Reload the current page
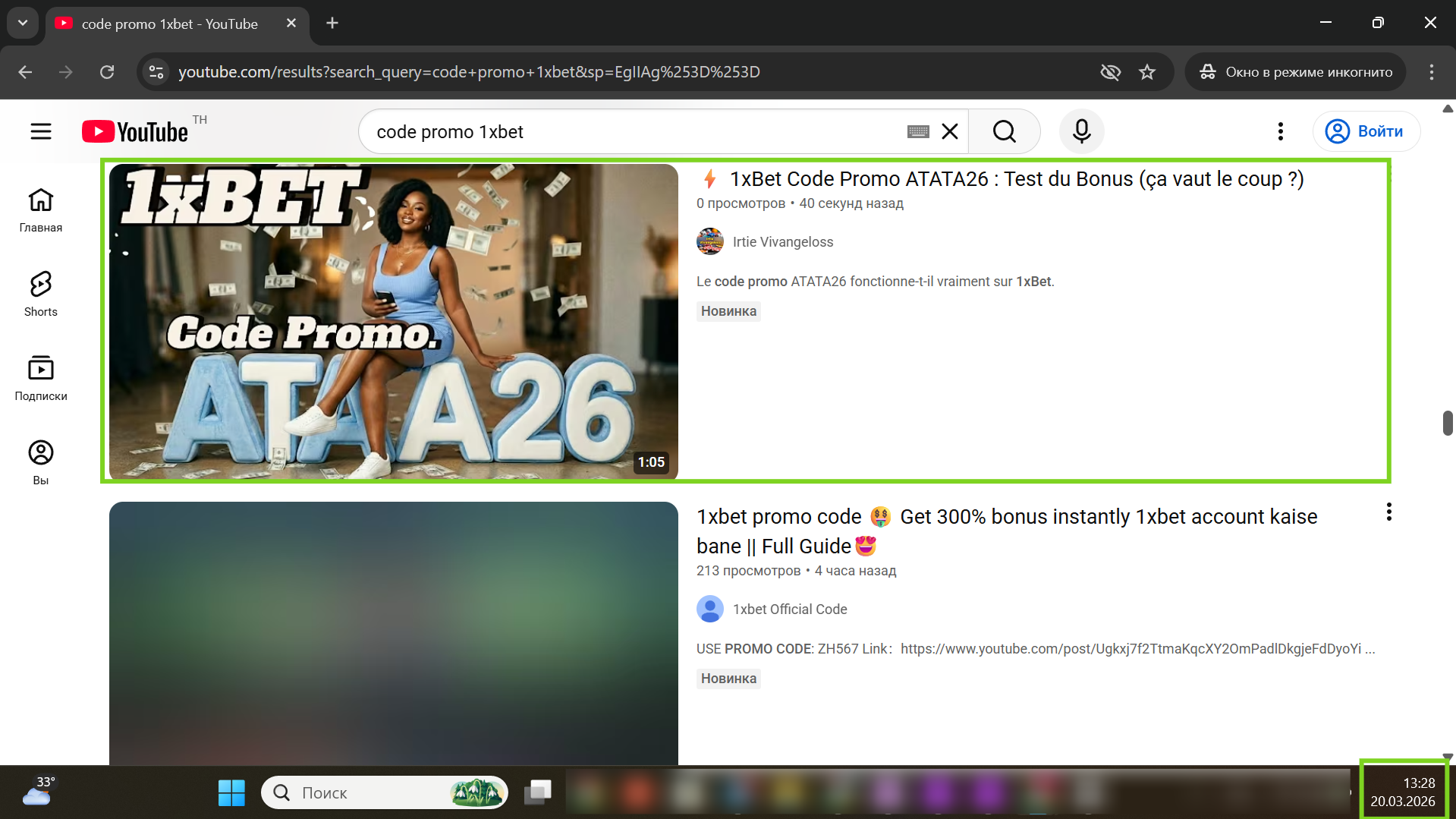The height and width of the screenshot is (819, 1456). 107,72
